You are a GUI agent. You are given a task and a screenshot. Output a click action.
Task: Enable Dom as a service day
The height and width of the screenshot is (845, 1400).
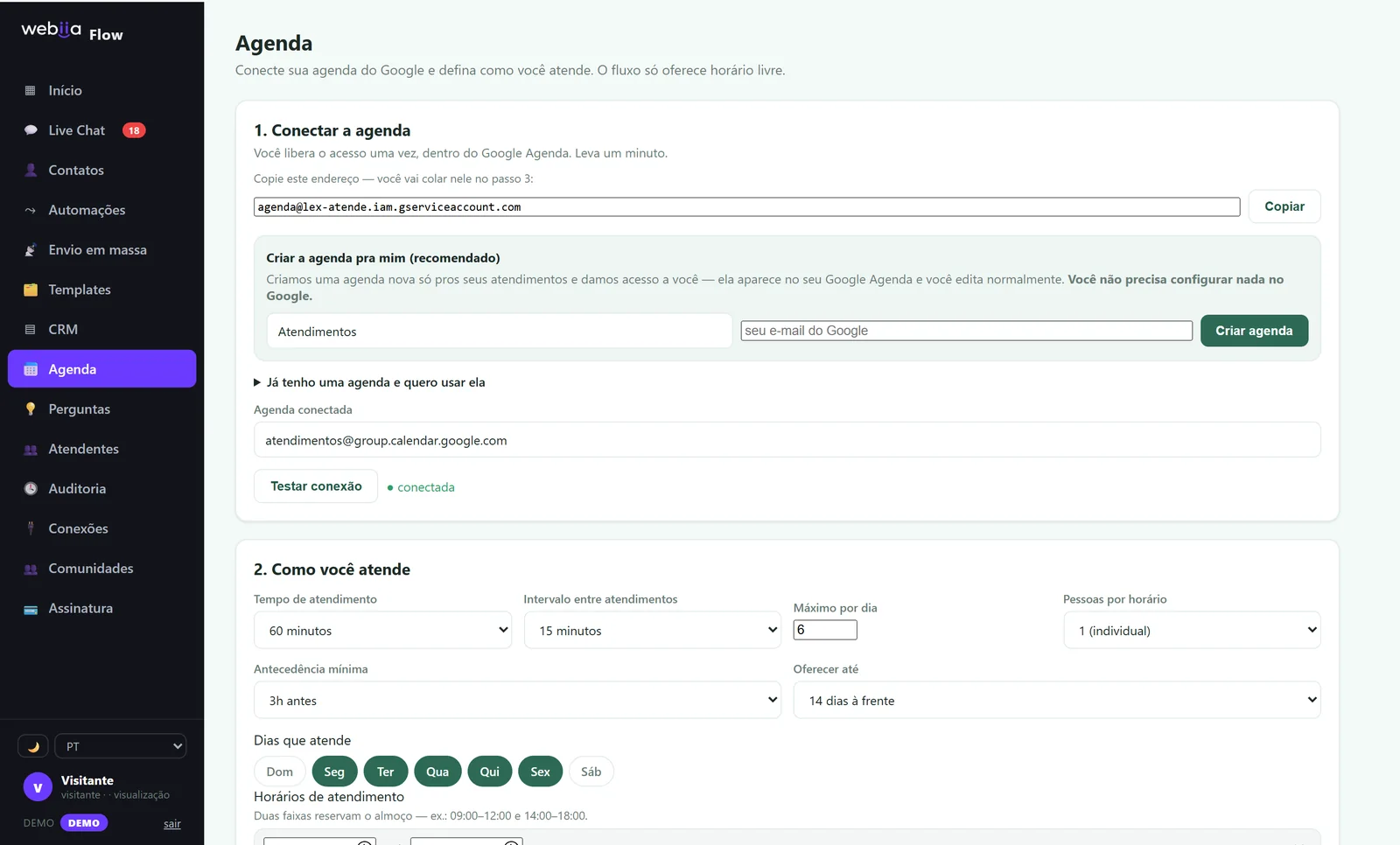[280, 772]
